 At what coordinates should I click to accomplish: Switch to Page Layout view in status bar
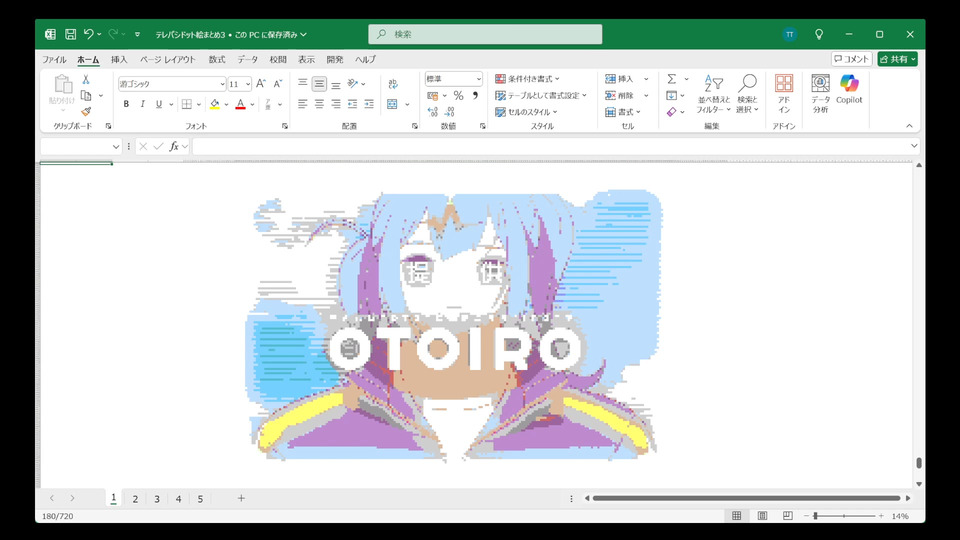762,516
